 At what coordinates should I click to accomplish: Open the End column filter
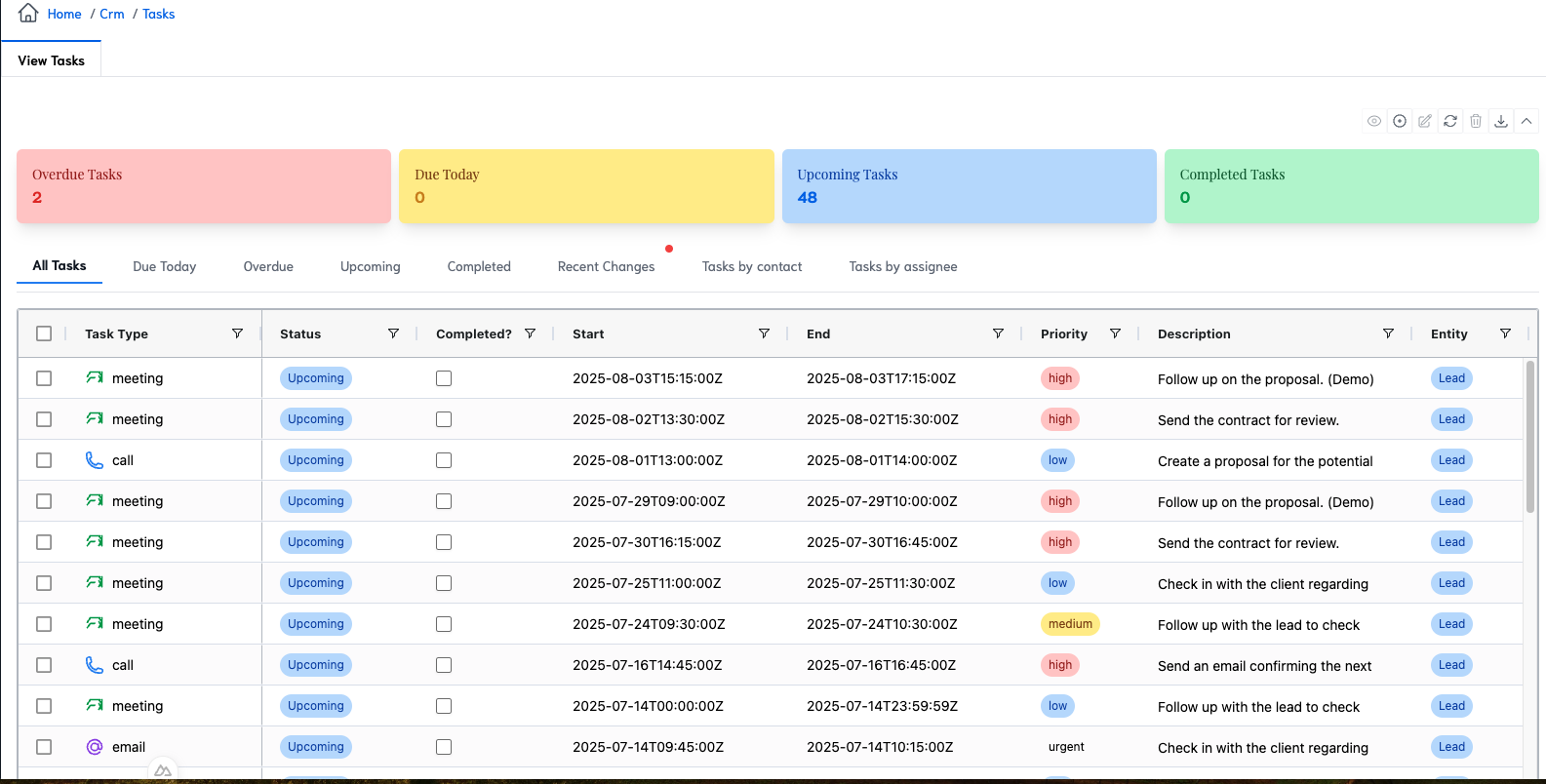click(998, 333)
